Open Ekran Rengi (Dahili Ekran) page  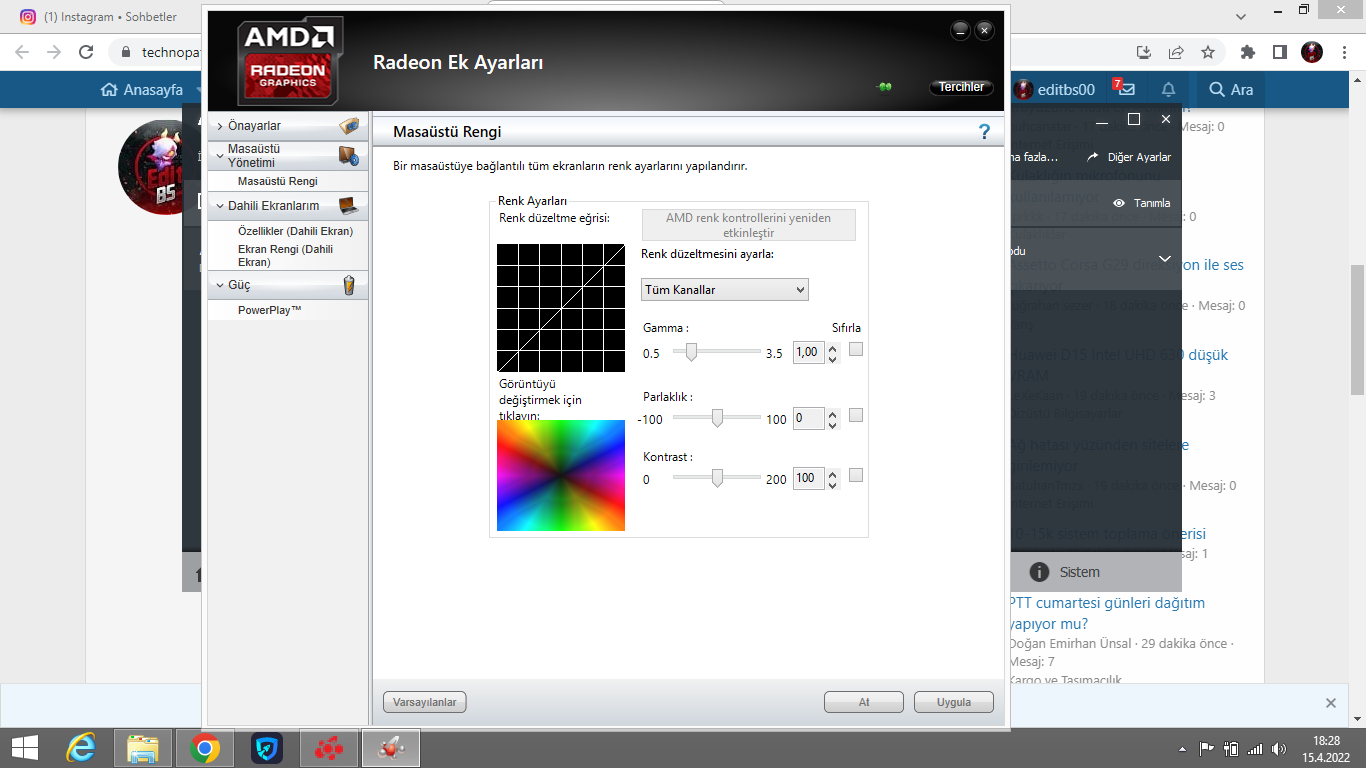pyautogui.click(x=286, y=256)
